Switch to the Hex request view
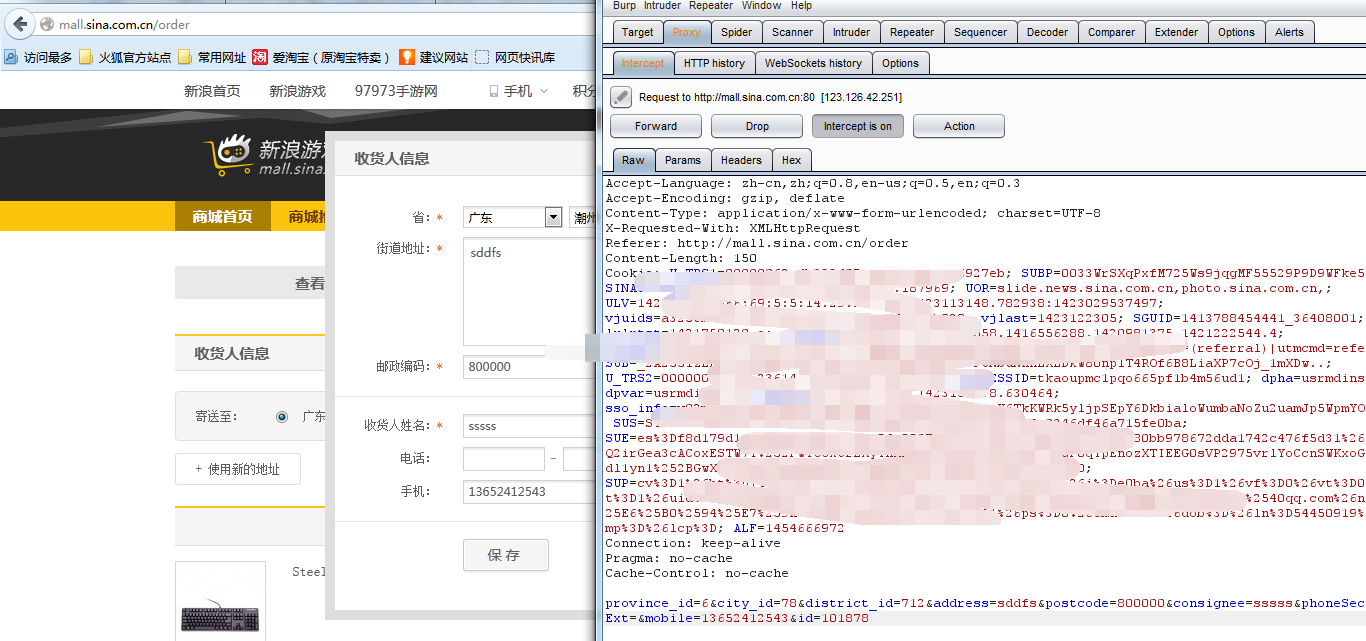The image size is (1366, 641). [791, 160]
